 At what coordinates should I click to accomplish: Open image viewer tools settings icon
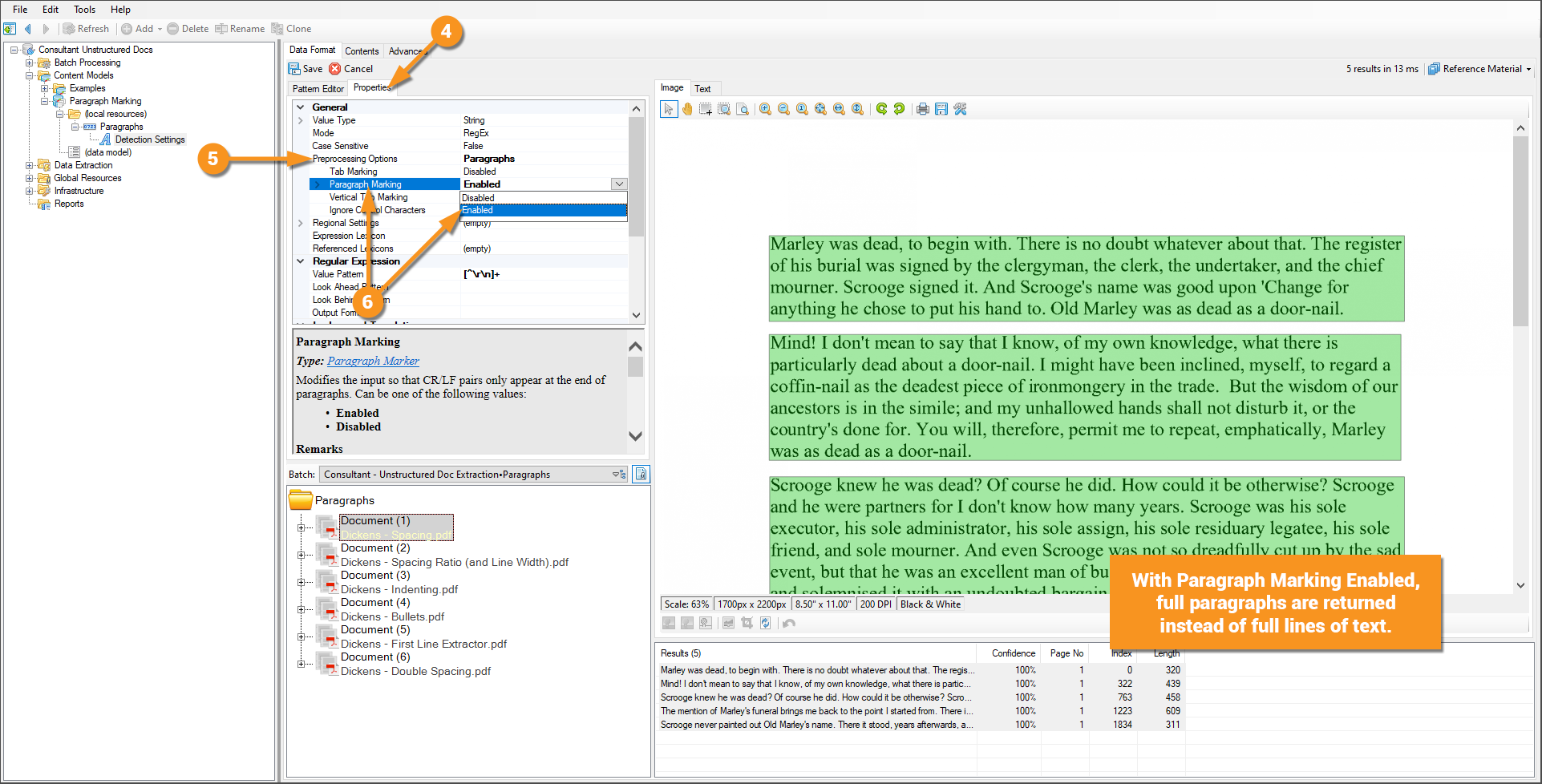[960, 109]
